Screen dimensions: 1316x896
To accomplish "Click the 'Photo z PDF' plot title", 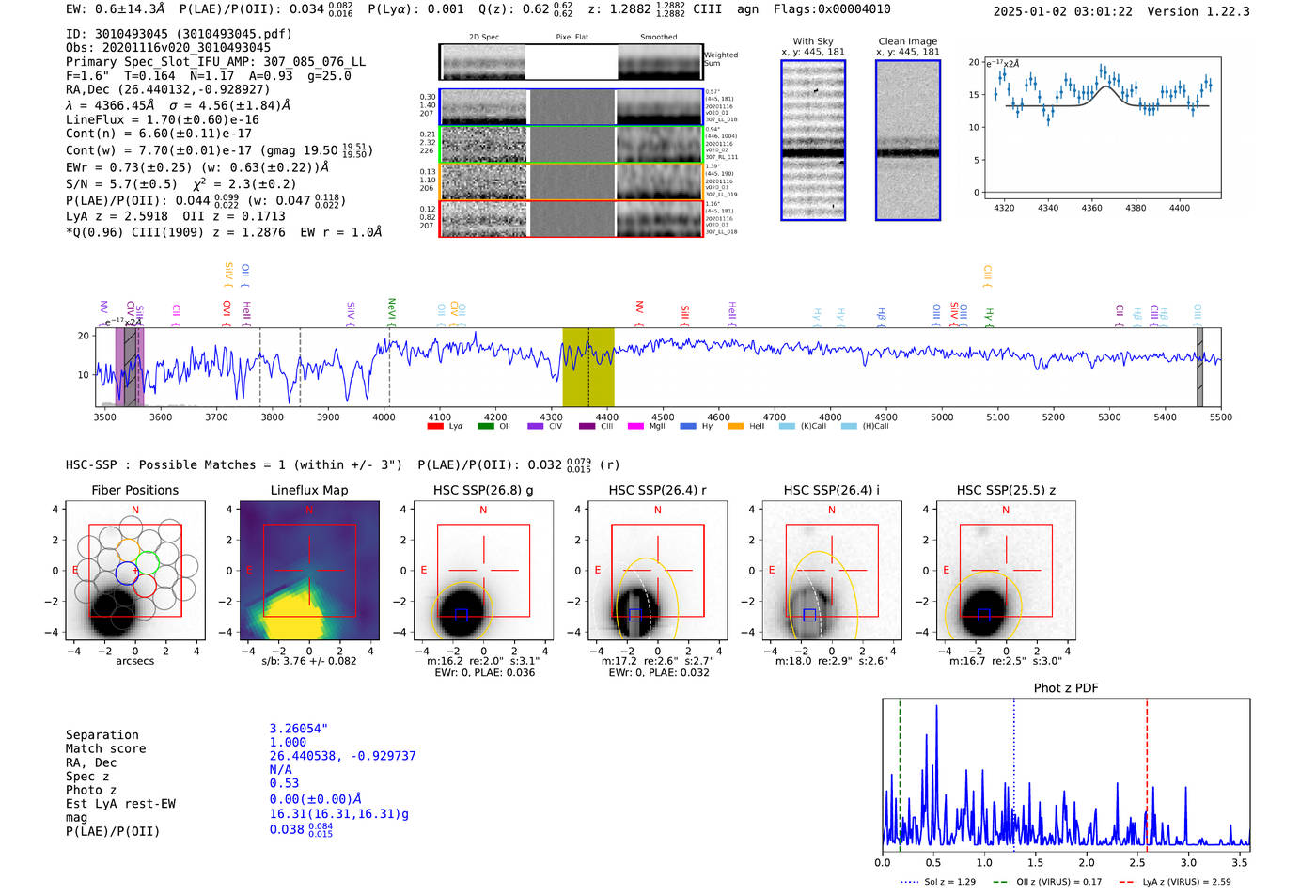I will (1066, 688).
